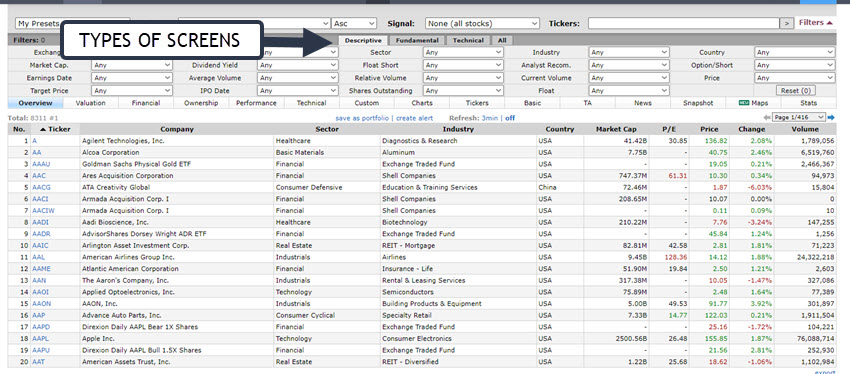Go to the next results page arrow

pyautogui.click(x=831, y=117)
